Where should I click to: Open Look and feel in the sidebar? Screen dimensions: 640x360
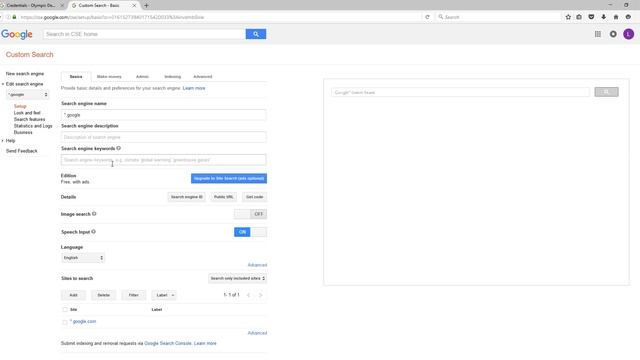27,113
